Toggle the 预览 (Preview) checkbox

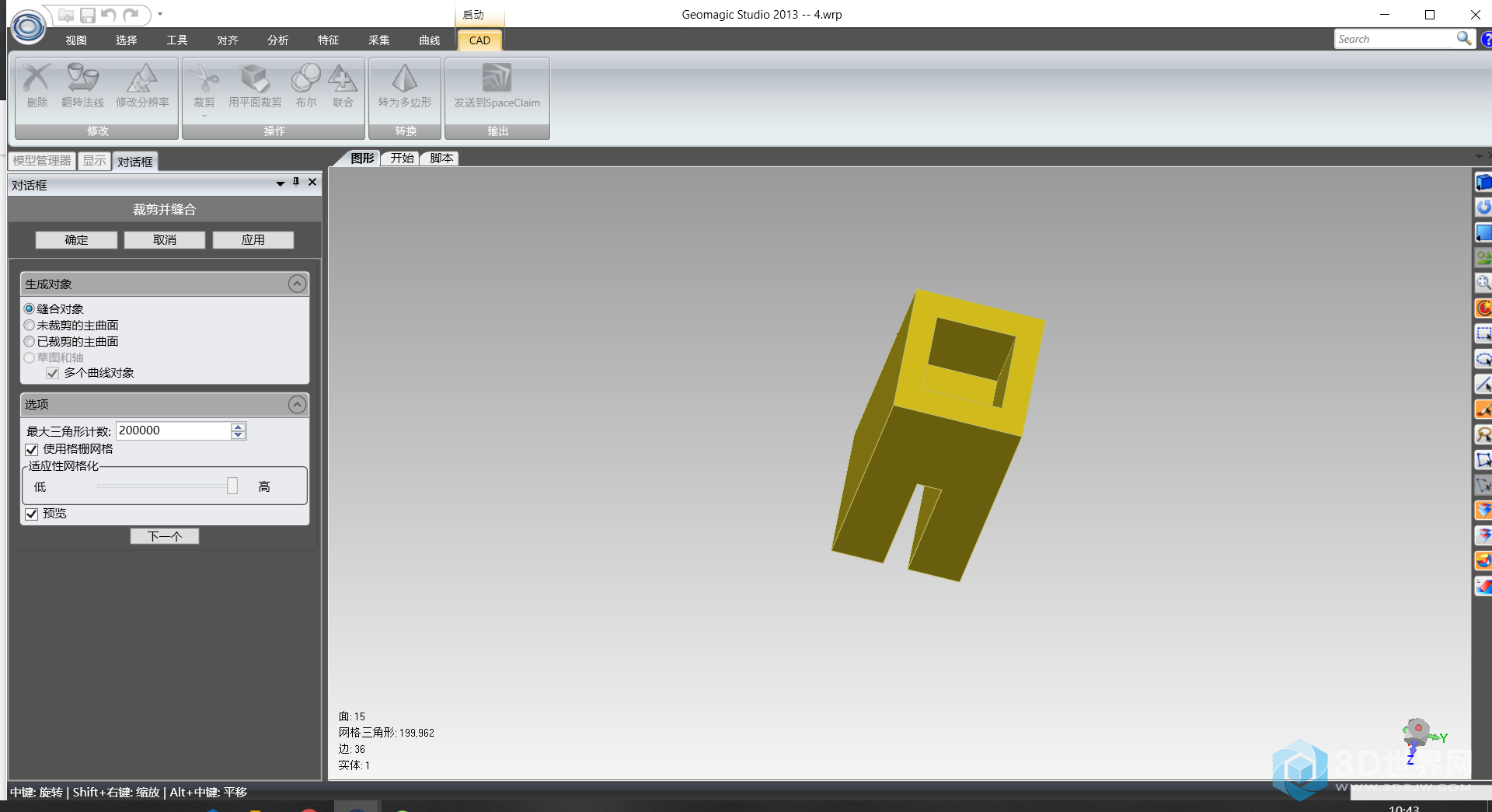pyautogui.click(x=32, y=514)
